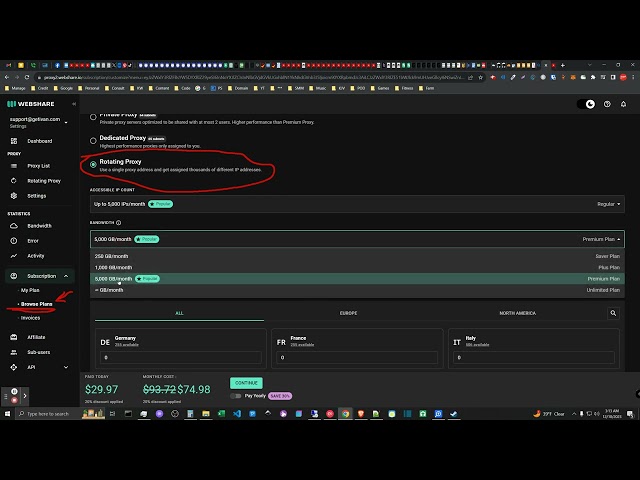Click the Webshare logo
The image size is (640, 480).
(31, 104)
